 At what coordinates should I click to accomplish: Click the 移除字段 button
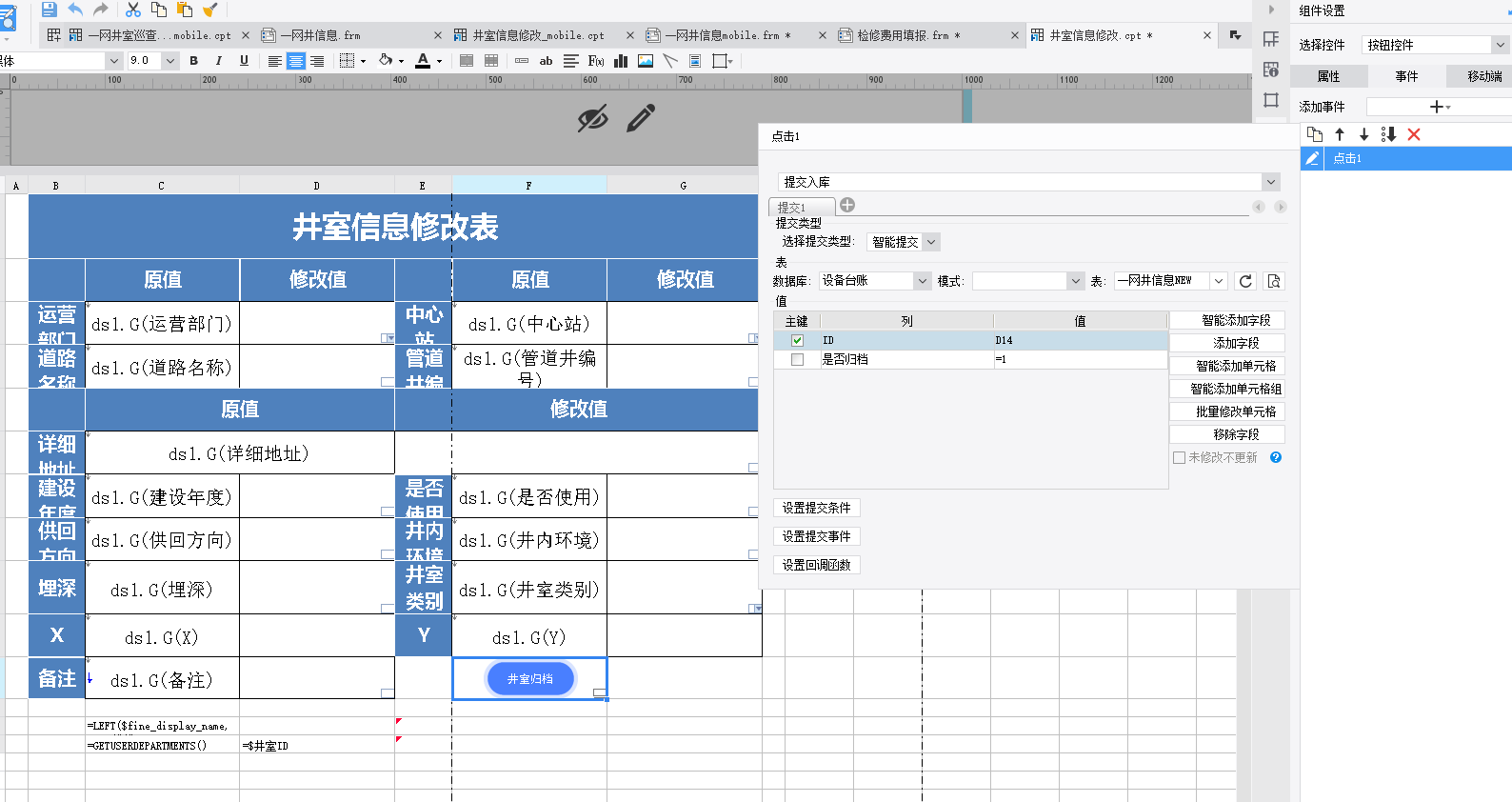(1227, 434)
